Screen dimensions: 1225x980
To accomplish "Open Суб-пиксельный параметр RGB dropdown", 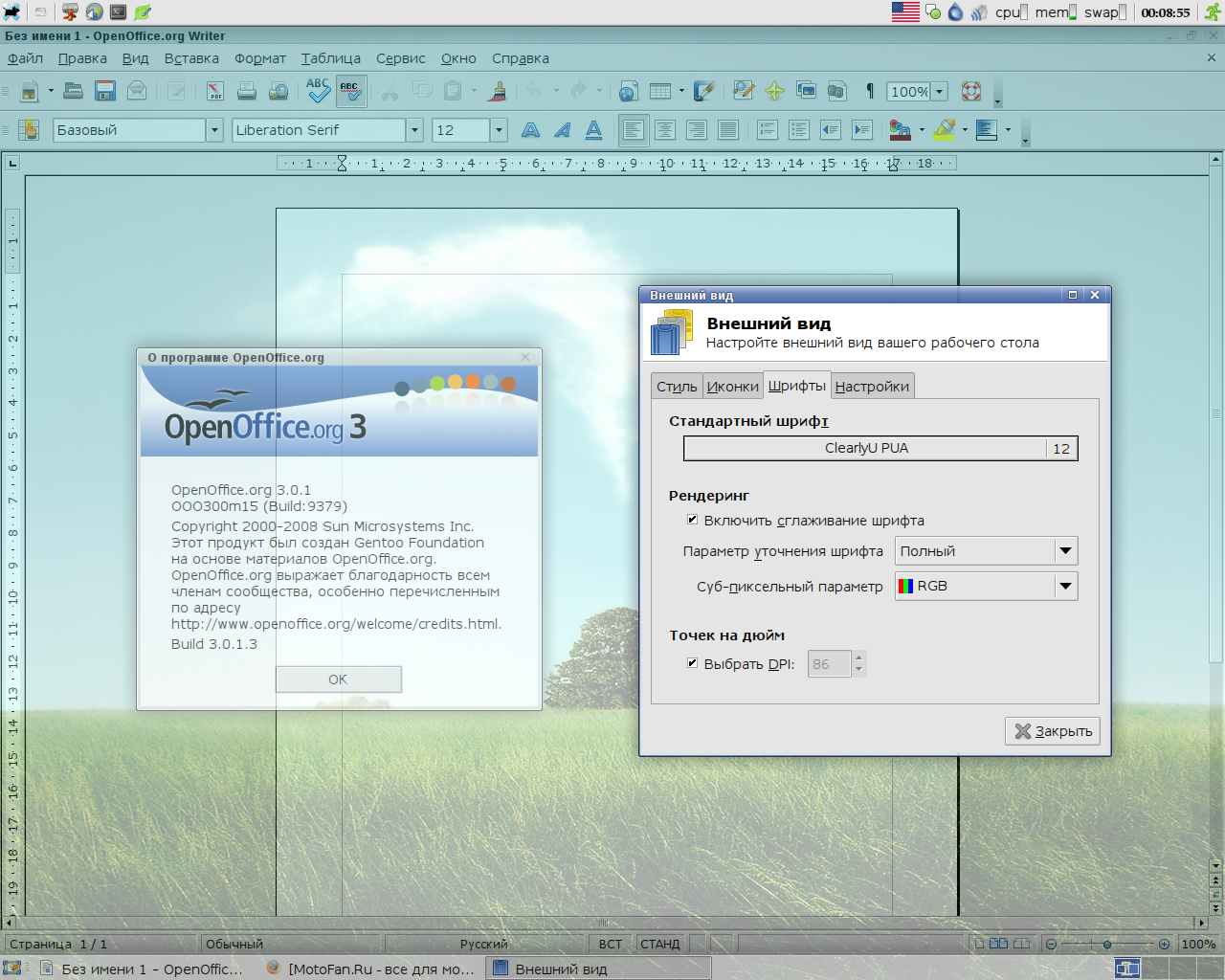I will (x=987, y=586).
